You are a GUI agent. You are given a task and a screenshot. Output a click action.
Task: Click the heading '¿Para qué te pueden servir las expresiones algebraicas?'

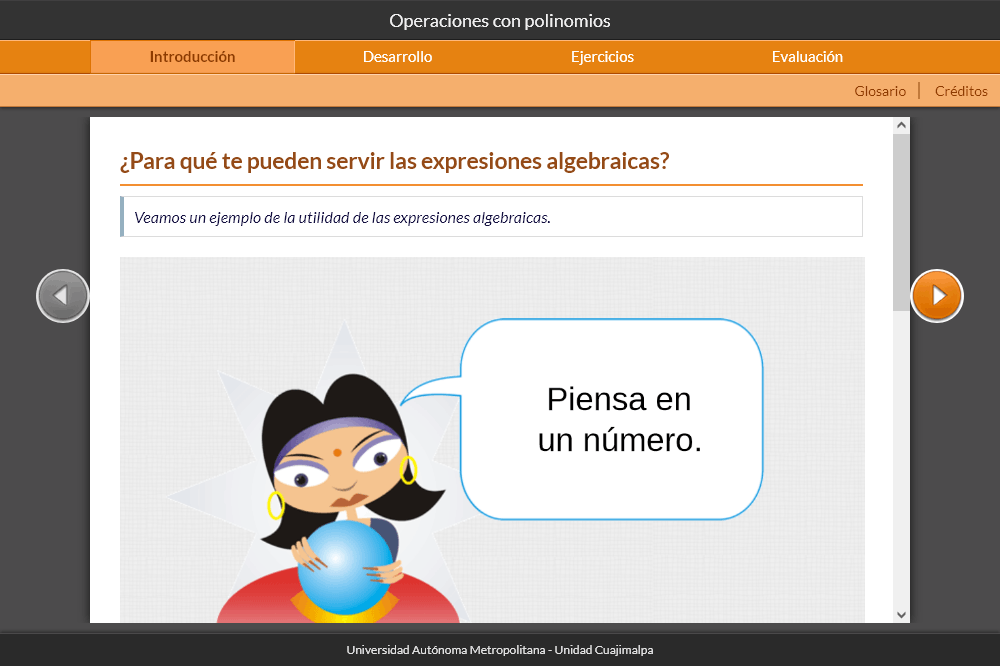395,161
